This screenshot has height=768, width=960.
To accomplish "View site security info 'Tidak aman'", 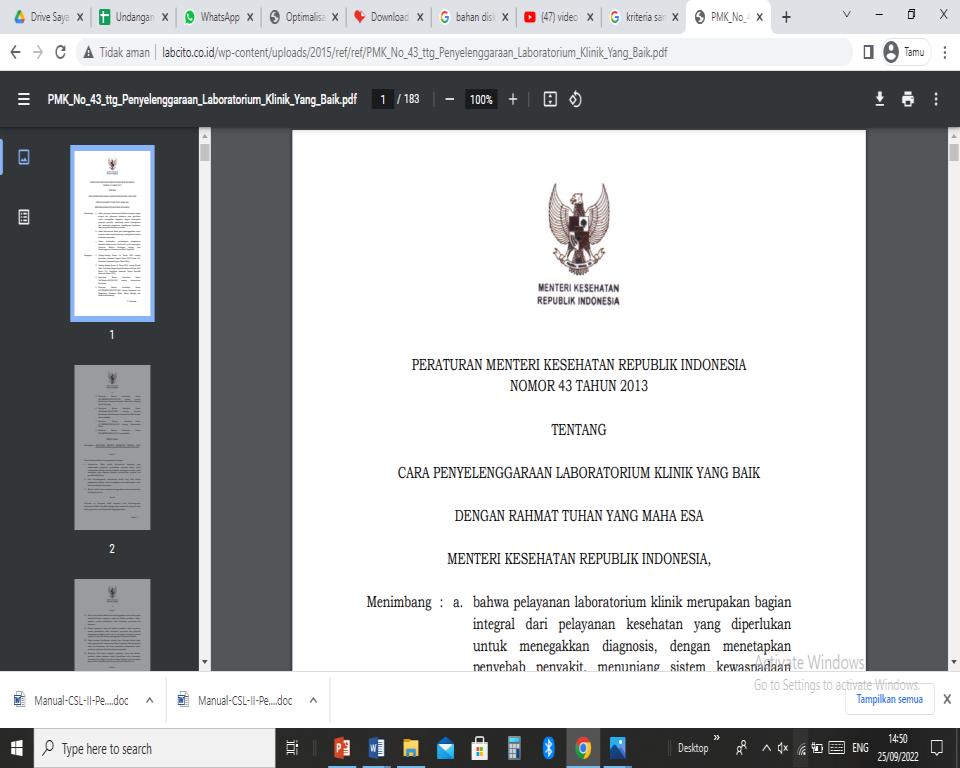I will tap(116, 53).
